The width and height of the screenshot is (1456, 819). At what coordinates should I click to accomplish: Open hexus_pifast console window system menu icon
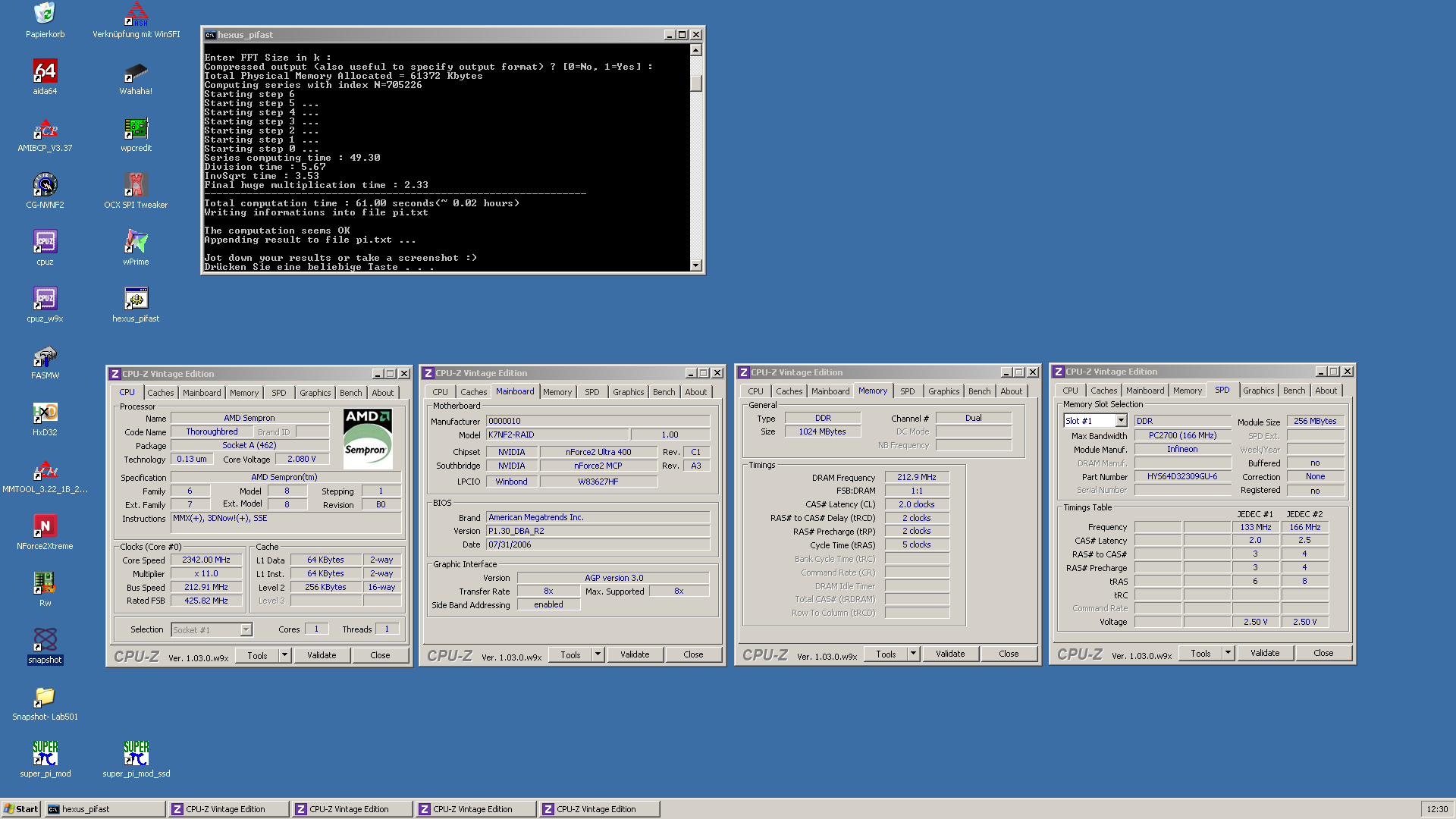click(x=210, y=35)
